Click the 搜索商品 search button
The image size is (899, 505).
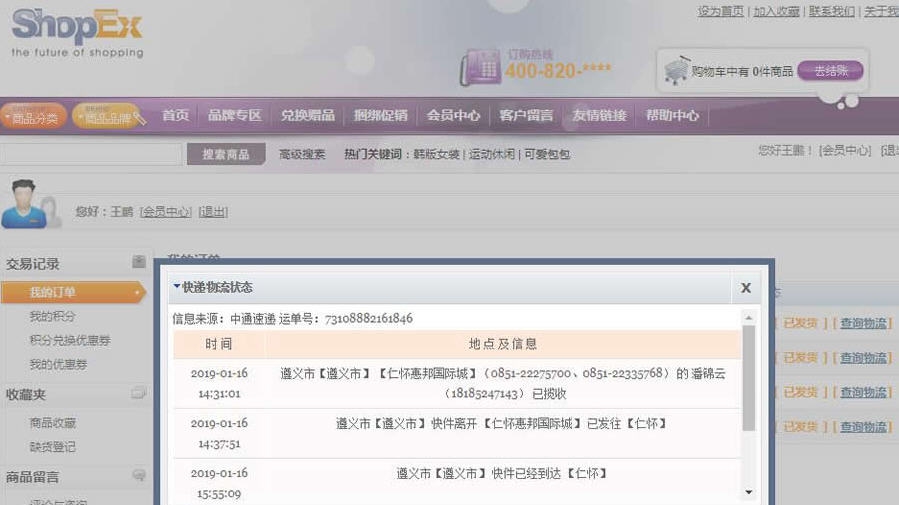pos(226,154)
